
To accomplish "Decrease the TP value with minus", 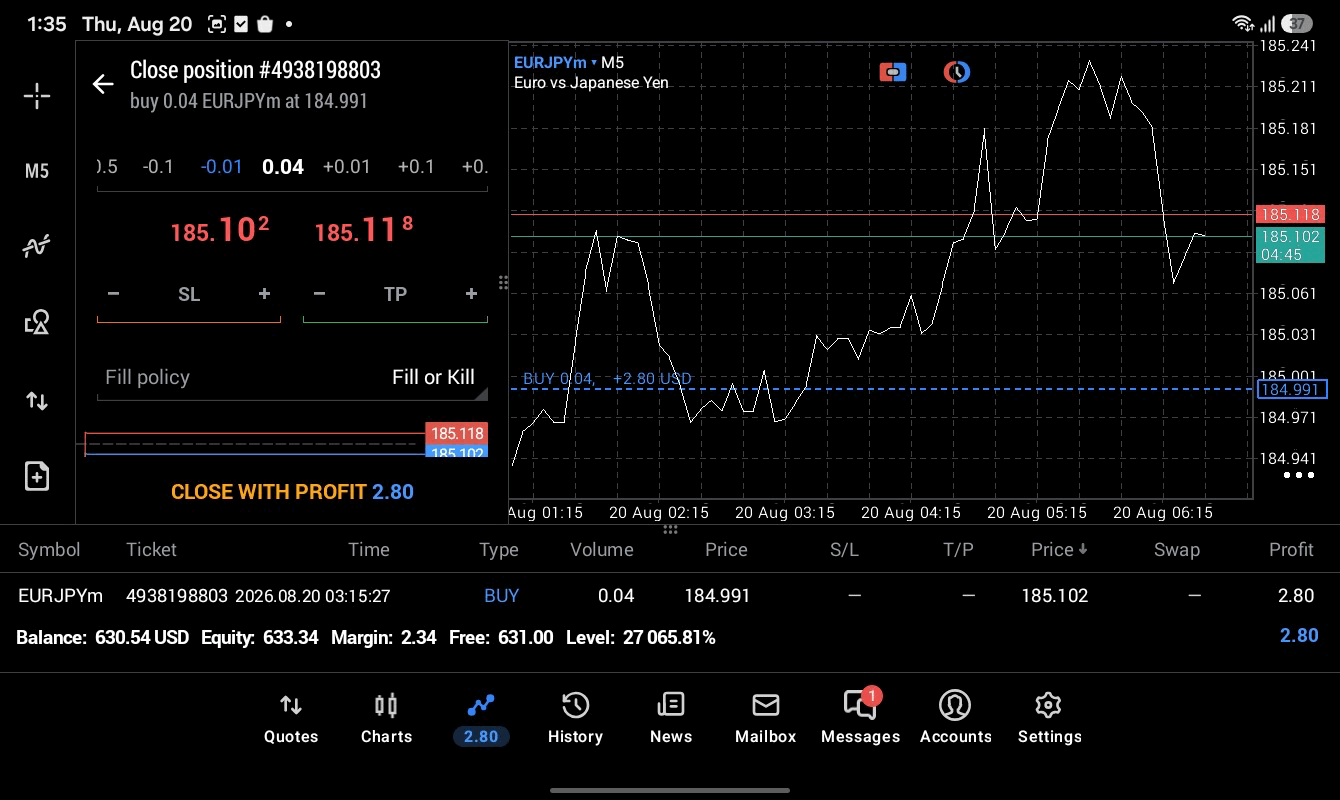I will click(x=319, y=294).
